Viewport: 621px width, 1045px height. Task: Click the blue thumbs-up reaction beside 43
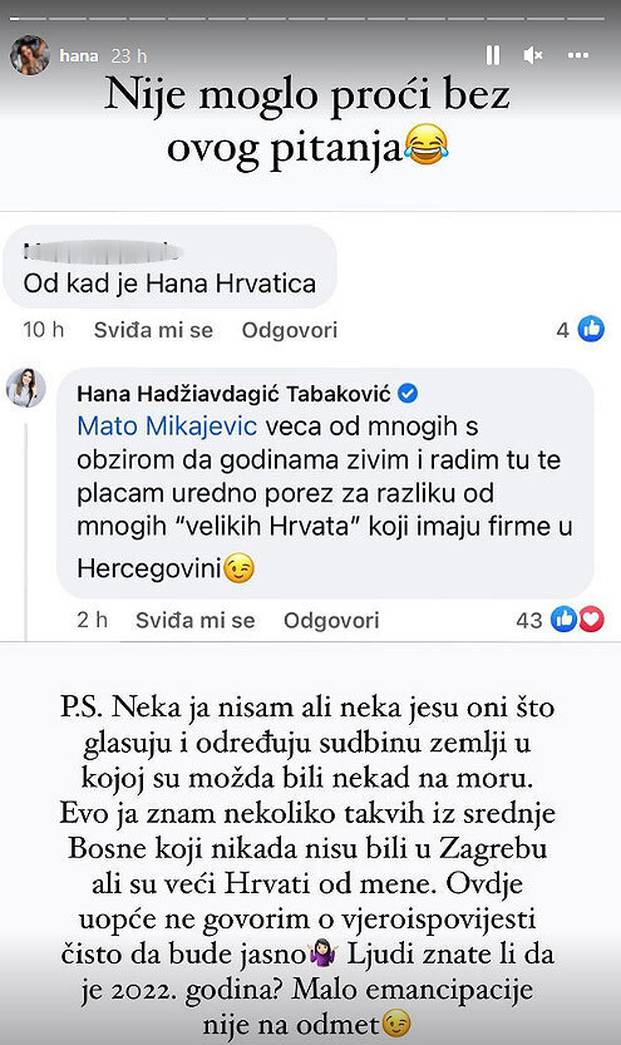coord(564,620)
